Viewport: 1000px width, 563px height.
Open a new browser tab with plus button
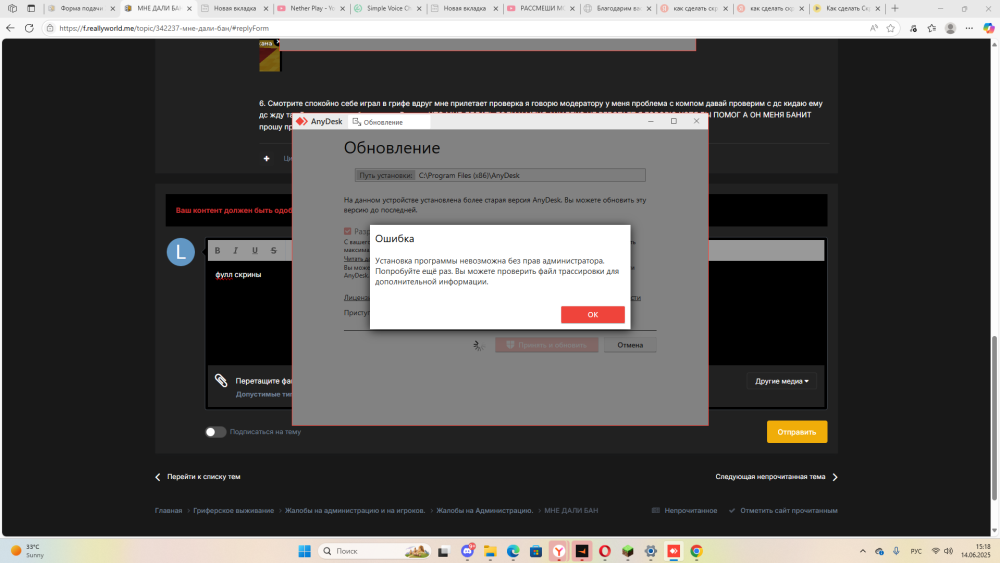pos(895,8)
